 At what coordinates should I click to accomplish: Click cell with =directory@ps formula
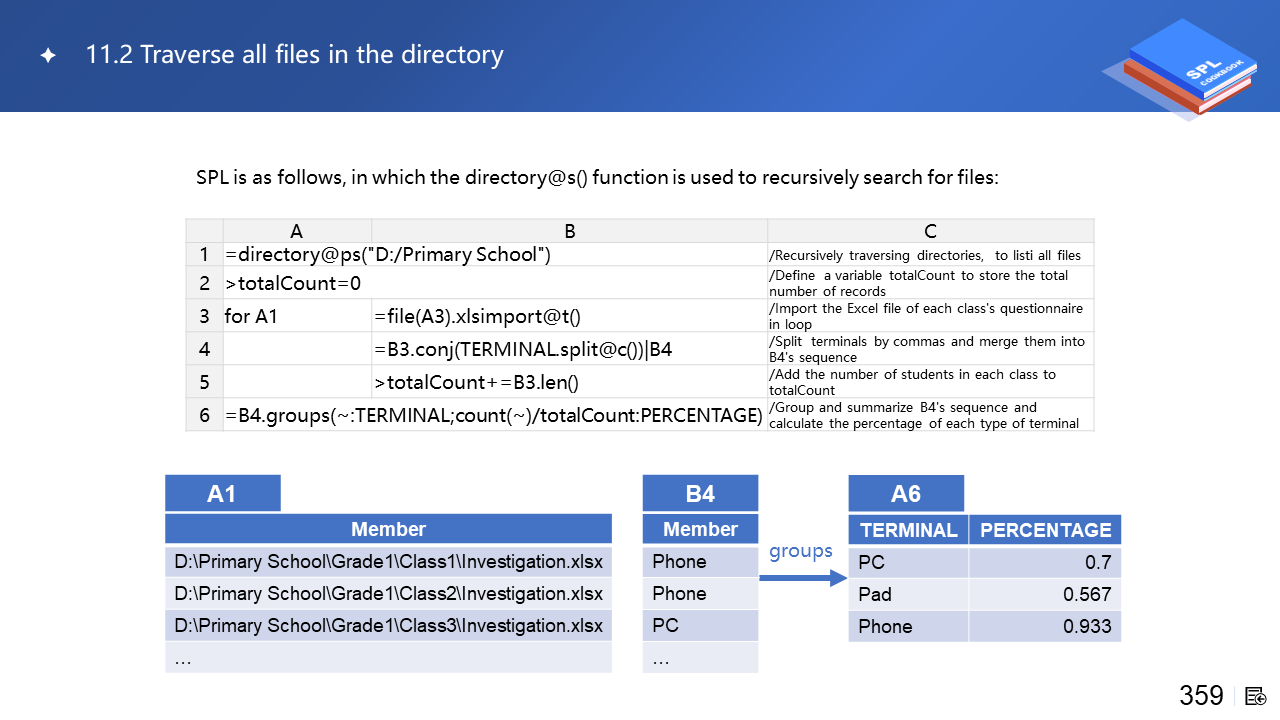click(388, 255)
